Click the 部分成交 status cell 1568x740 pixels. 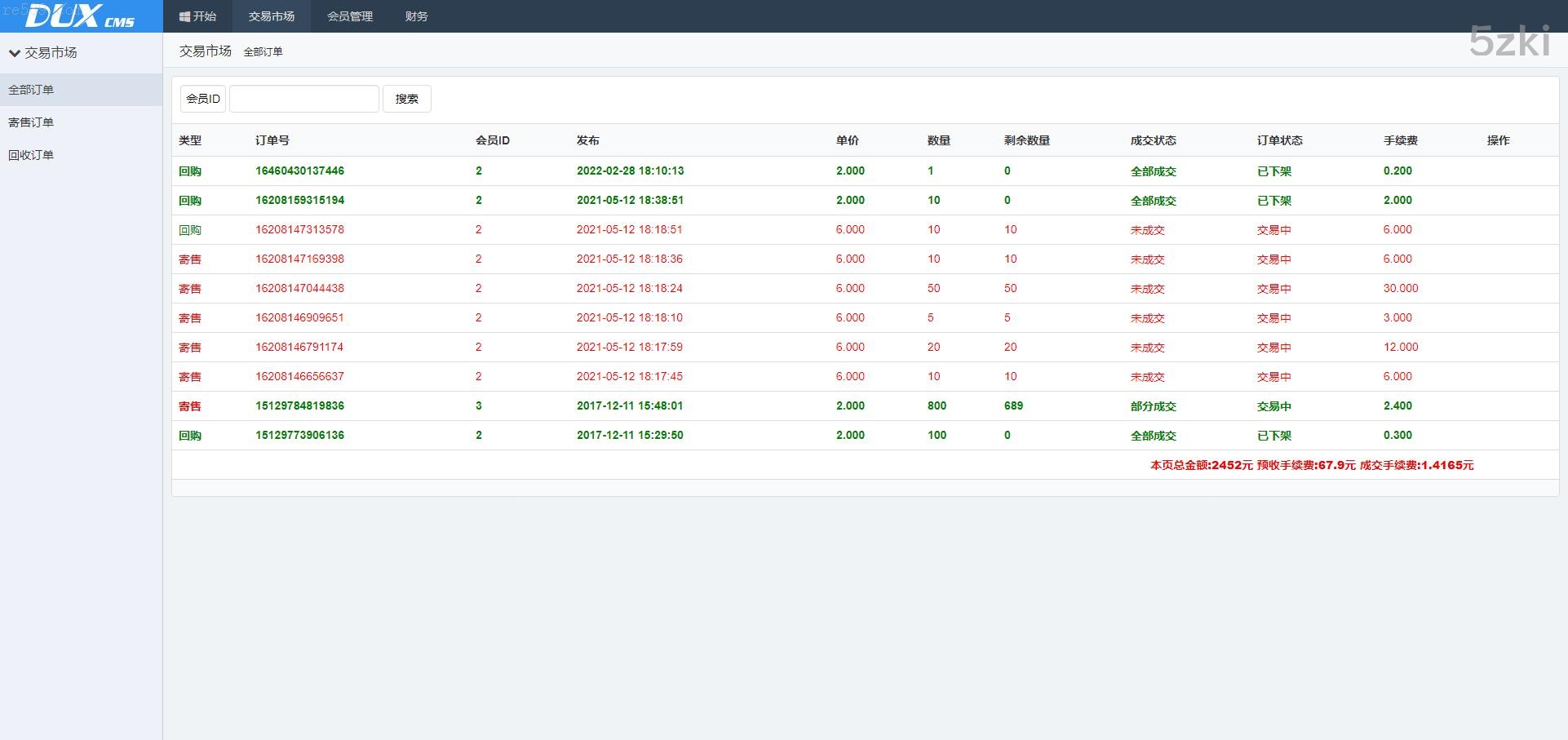pyautogui.click(x=1153, y=406)
